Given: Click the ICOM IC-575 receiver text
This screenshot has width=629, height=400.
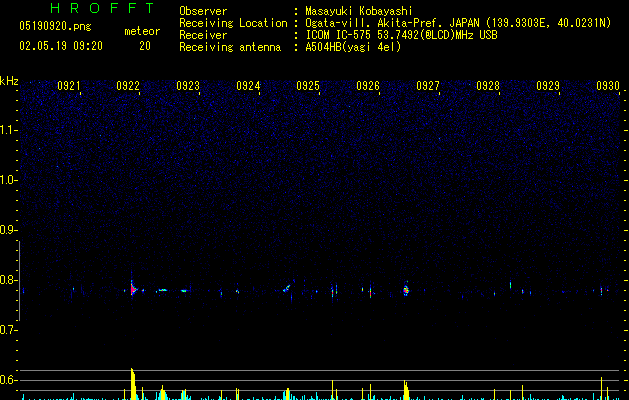Looking at the screenshot, I should point(401,35).
